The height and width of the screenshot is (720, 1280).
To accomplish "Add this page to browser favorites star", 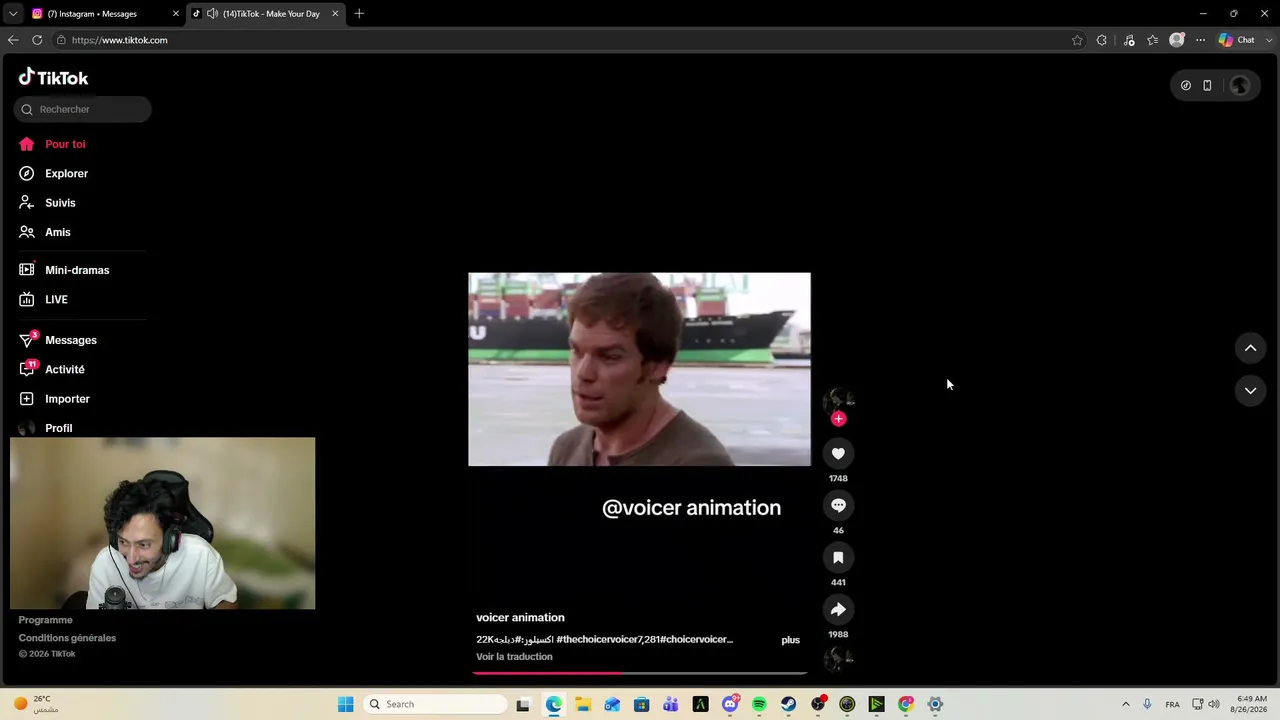I will (x=1077, y=40).
